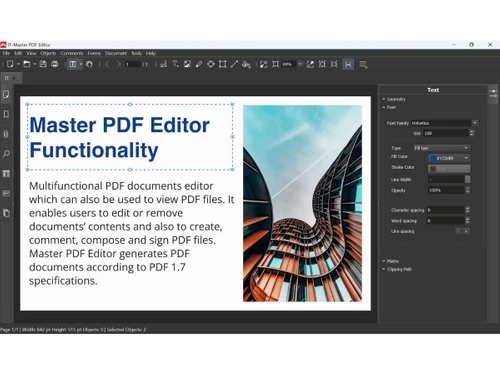Select the Line drawing tool
This screenshot has height=375, width=500.
[234, 64]
